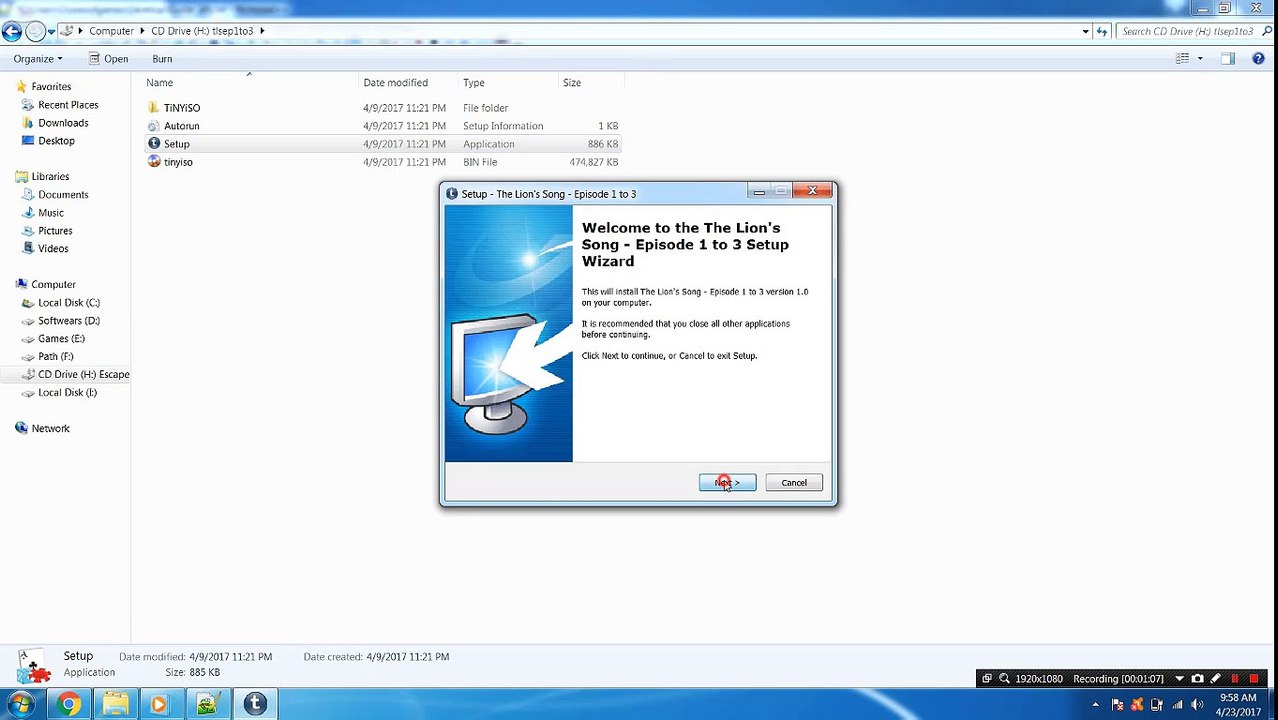Click Computer in the address breadcrumb
Screen dimensions: 1278x720
[111, 31]
